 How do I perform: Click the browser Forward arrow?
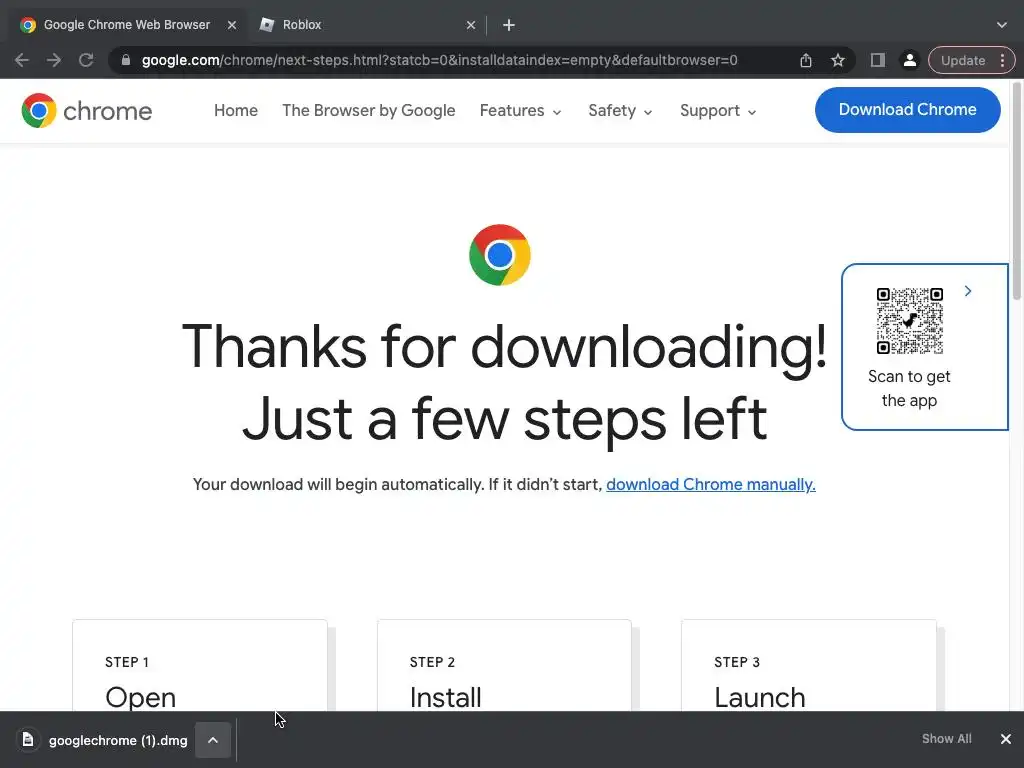54,60
